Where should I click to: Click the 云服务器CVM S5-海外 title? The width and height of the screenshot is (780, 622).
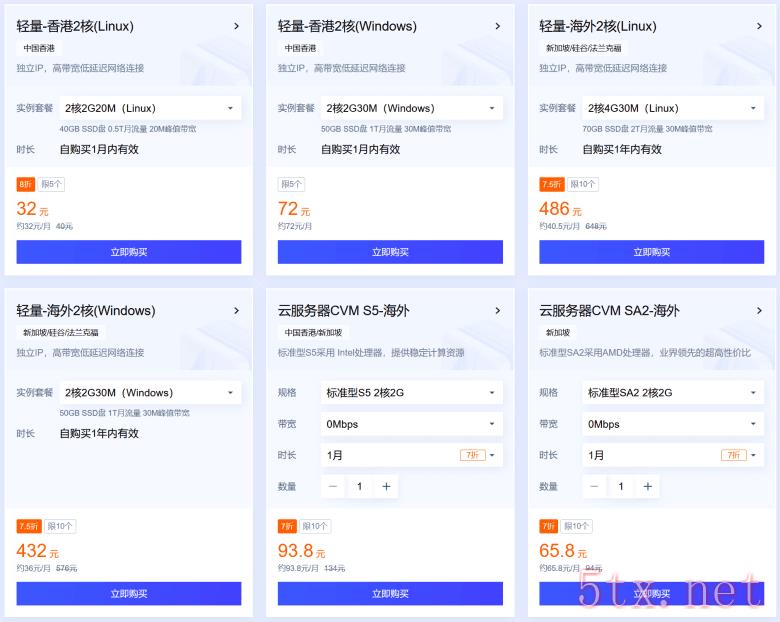point(344,311)
